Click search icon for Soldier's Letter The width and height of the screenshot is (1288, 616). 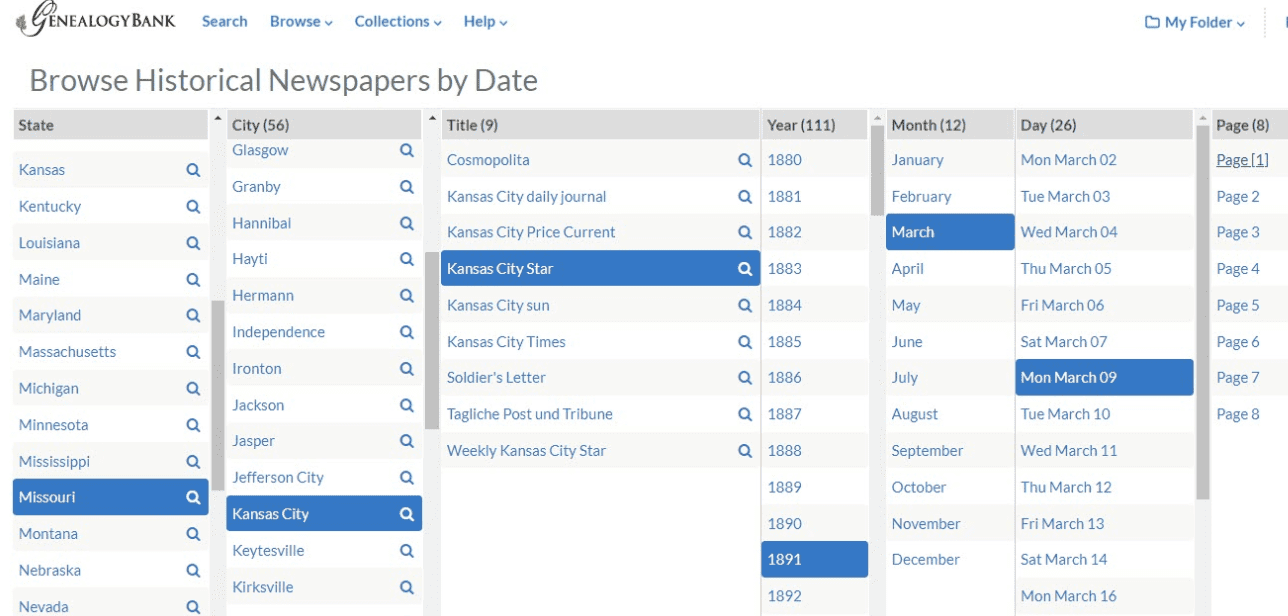[745, 377]
